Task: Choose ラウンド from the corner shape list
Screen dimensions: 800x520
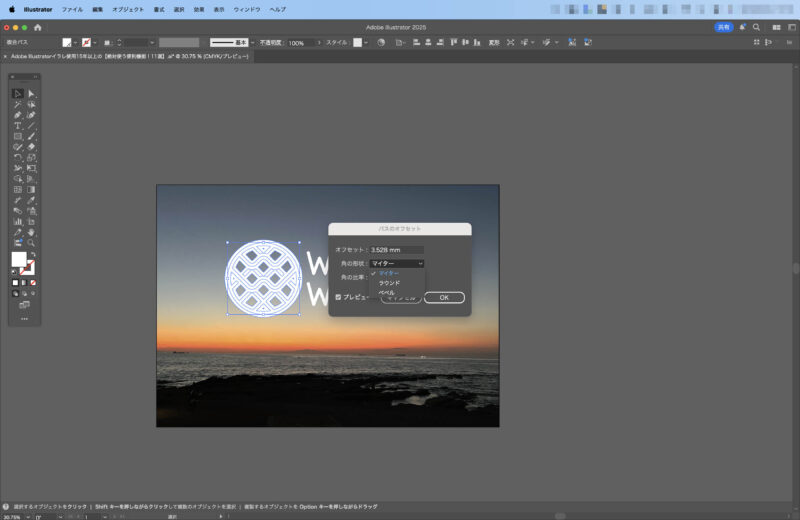Action: (389, 283)
